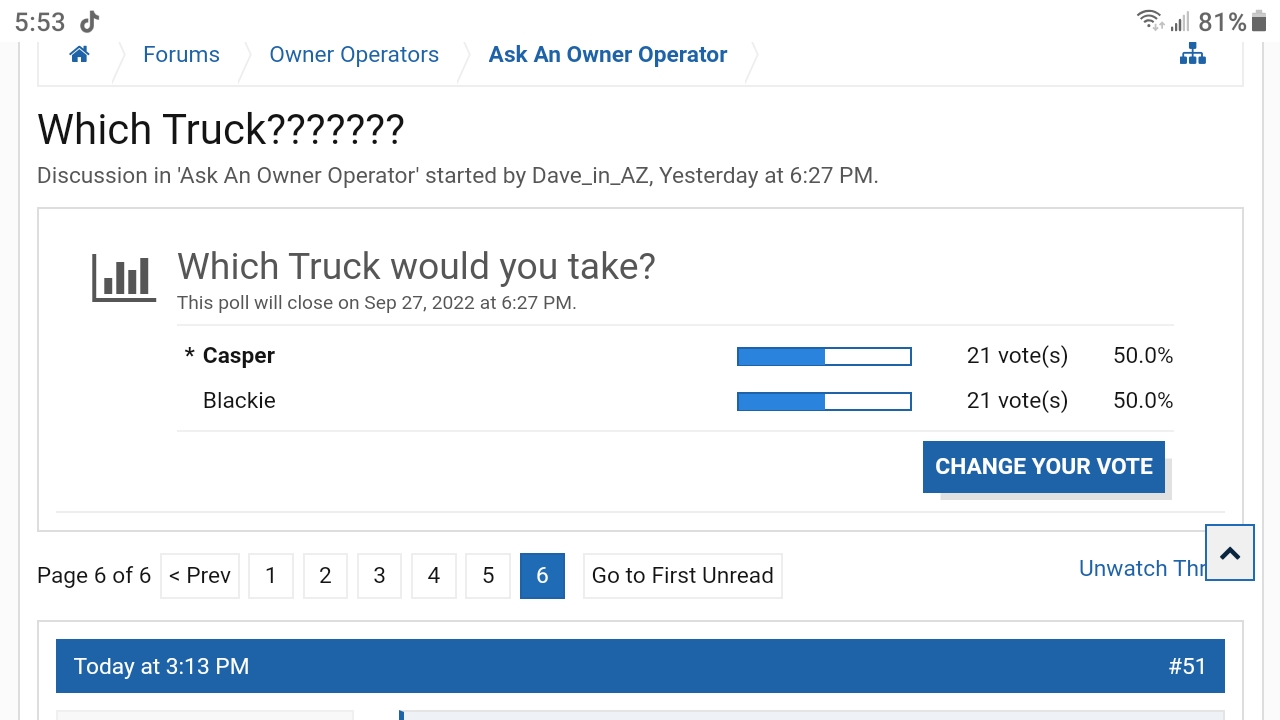Image resolution: width=1280 pixels, height=720 pixels.
Task: Click the Unwatch Thread link
Action: 1140,569
